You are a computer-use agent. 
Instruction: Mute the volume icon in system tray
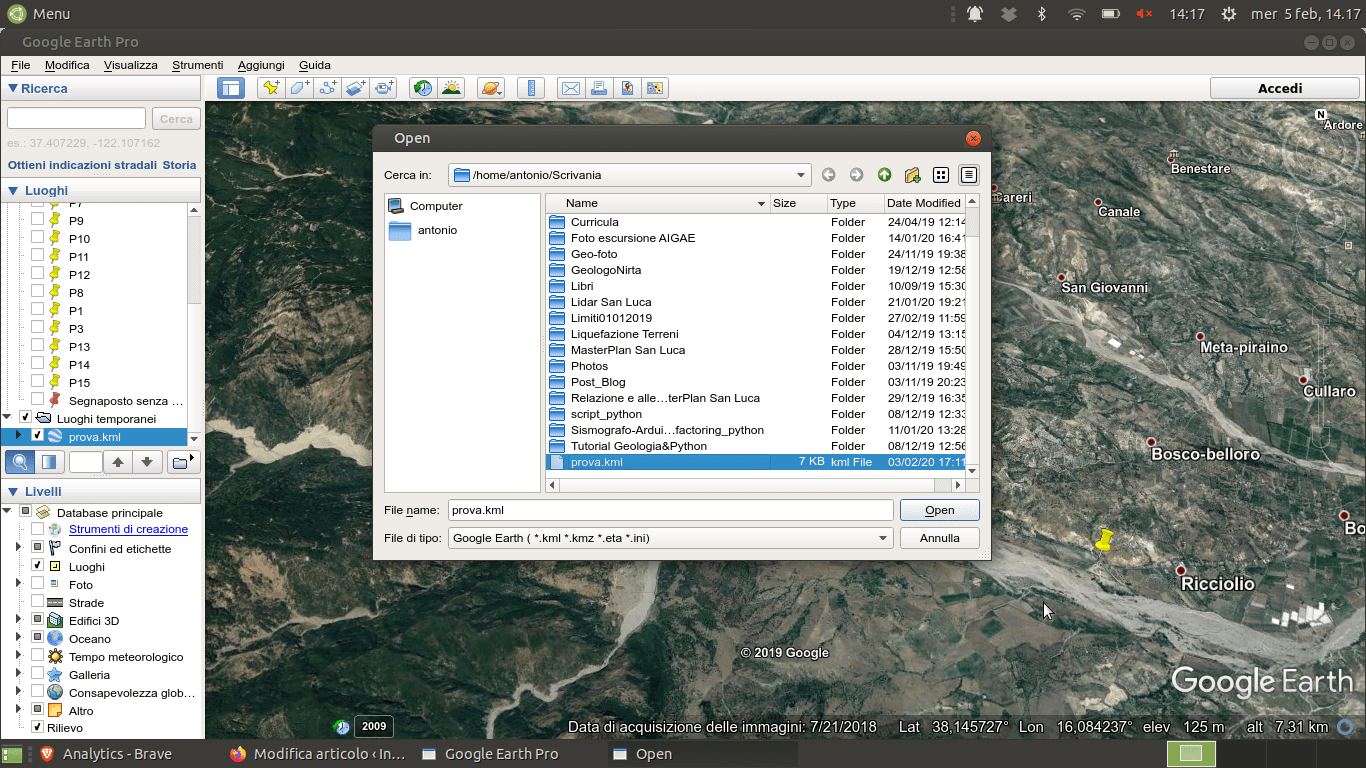(1145, 14)
